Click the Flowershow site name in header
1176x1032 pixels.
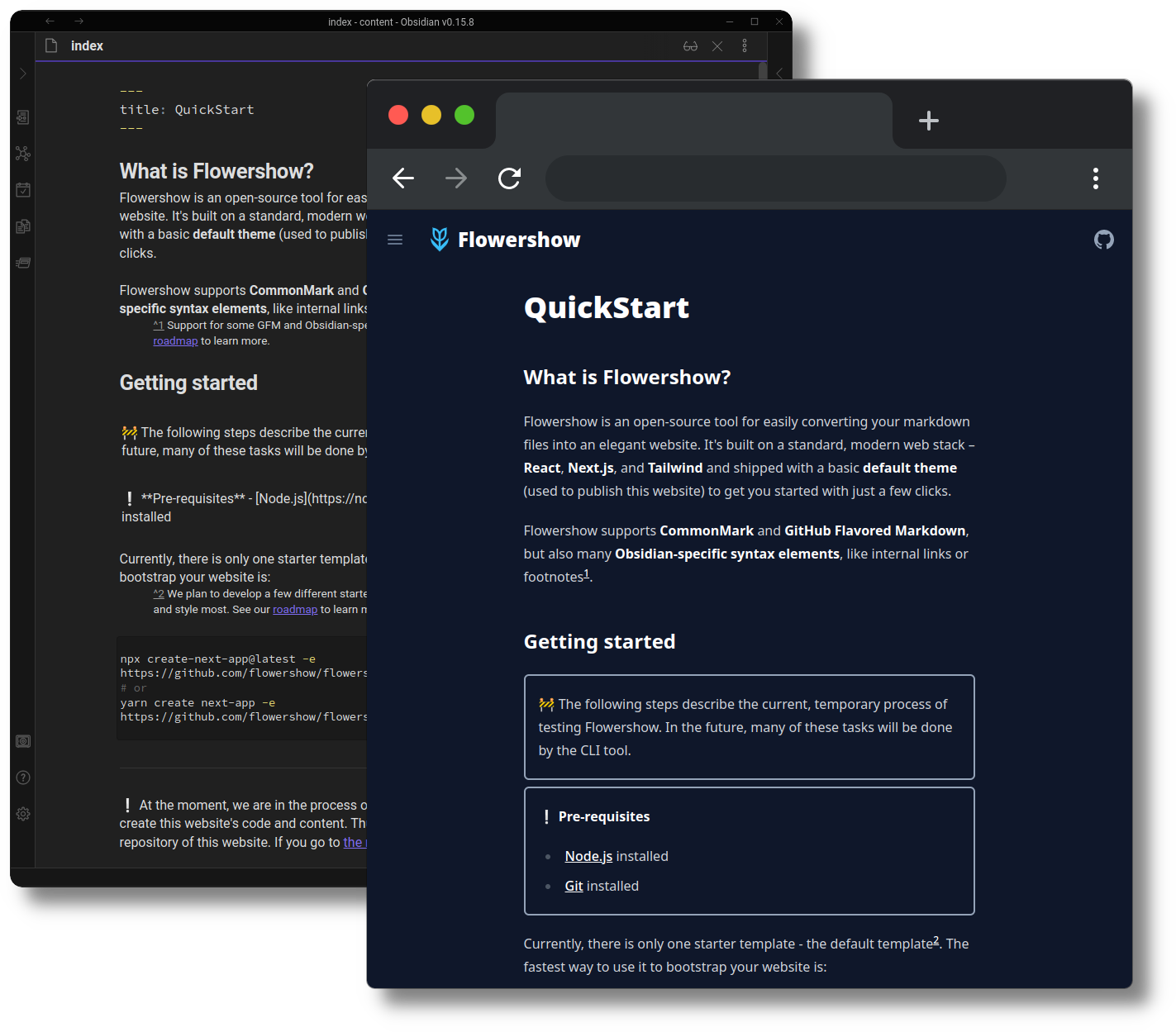click(x=519, y=240)
